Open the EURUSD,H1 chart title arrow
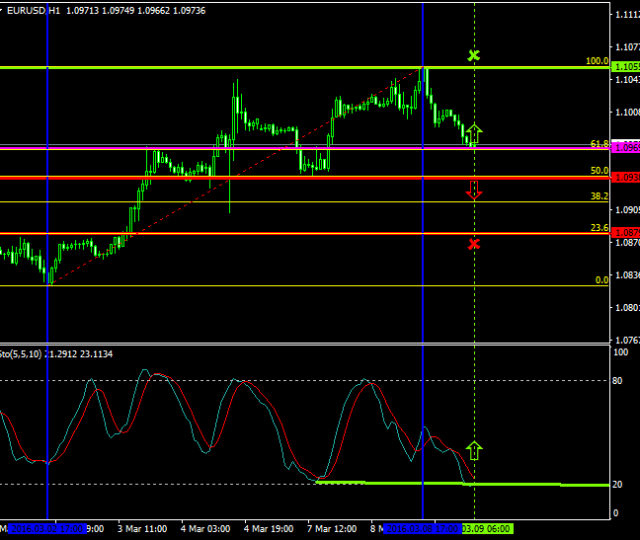Viewport: 640px width, 540px height. point(8,9)
